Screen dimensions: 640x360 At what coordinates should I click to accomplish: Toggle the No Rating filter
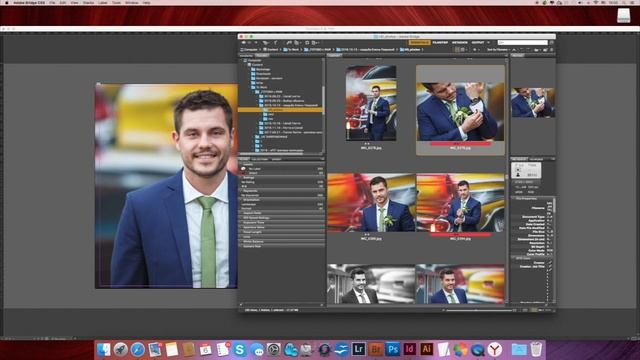(x=282, y=182)
